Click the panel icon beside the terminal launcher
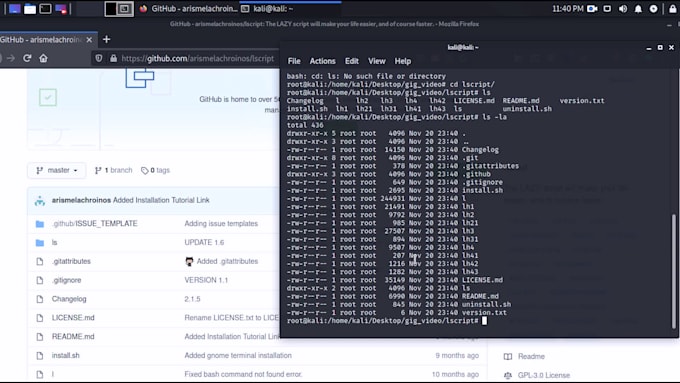 pos(61,9)
